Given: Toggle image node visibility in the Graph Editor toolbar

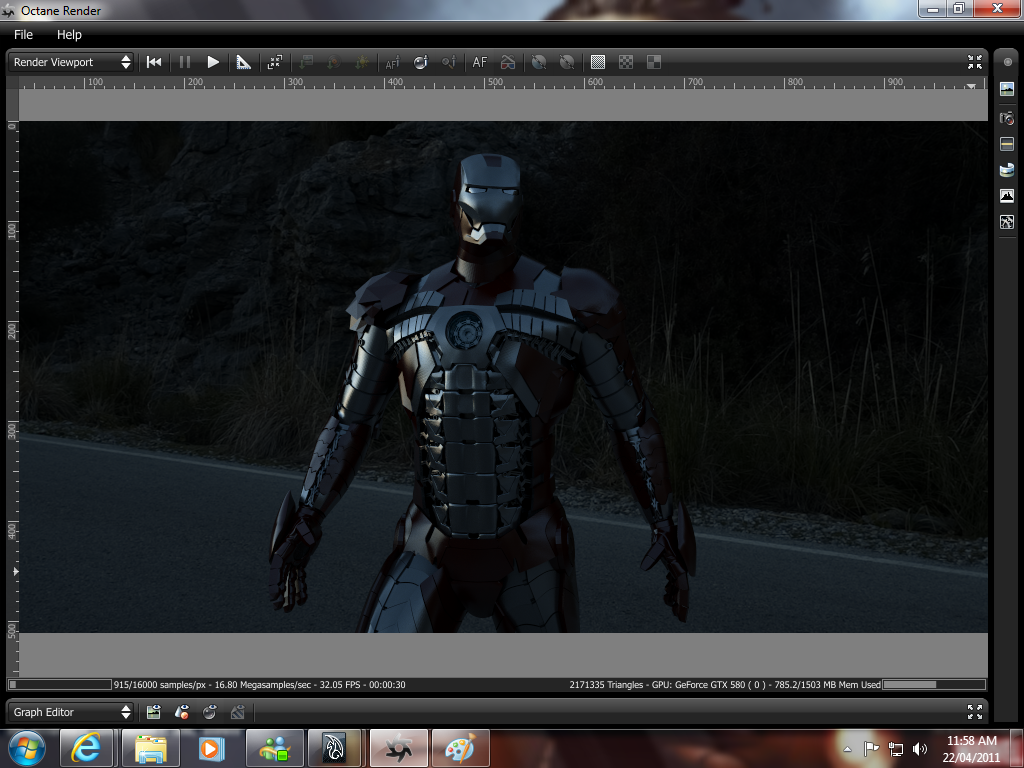Looking at the screenshot, I should 153,712.
